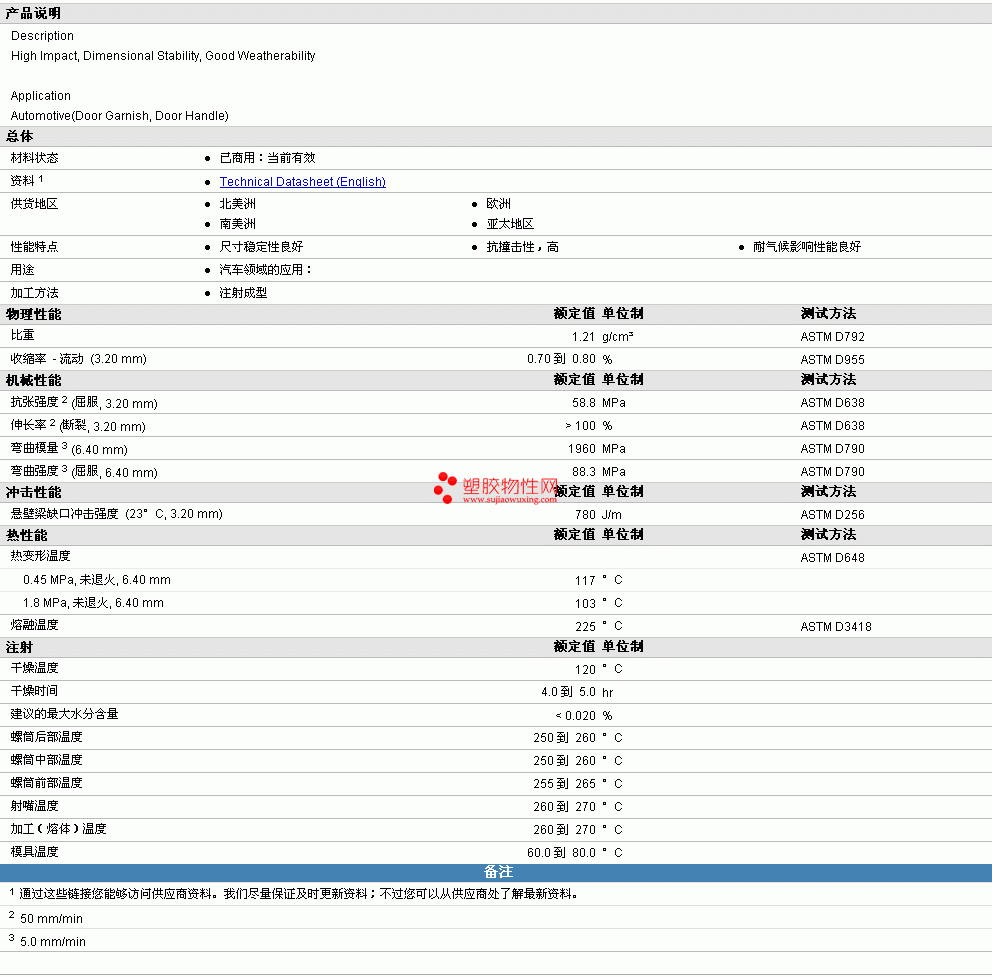Click the blue 备注 notes bar
Image resolution: width=992 pixels, height=977 pixels.
coord(496,872)
